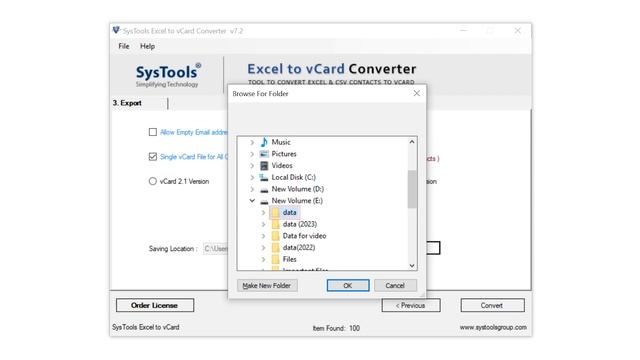Click the data(2022) folder icon
Screen dimensions: 640x360
coord(276,248)
